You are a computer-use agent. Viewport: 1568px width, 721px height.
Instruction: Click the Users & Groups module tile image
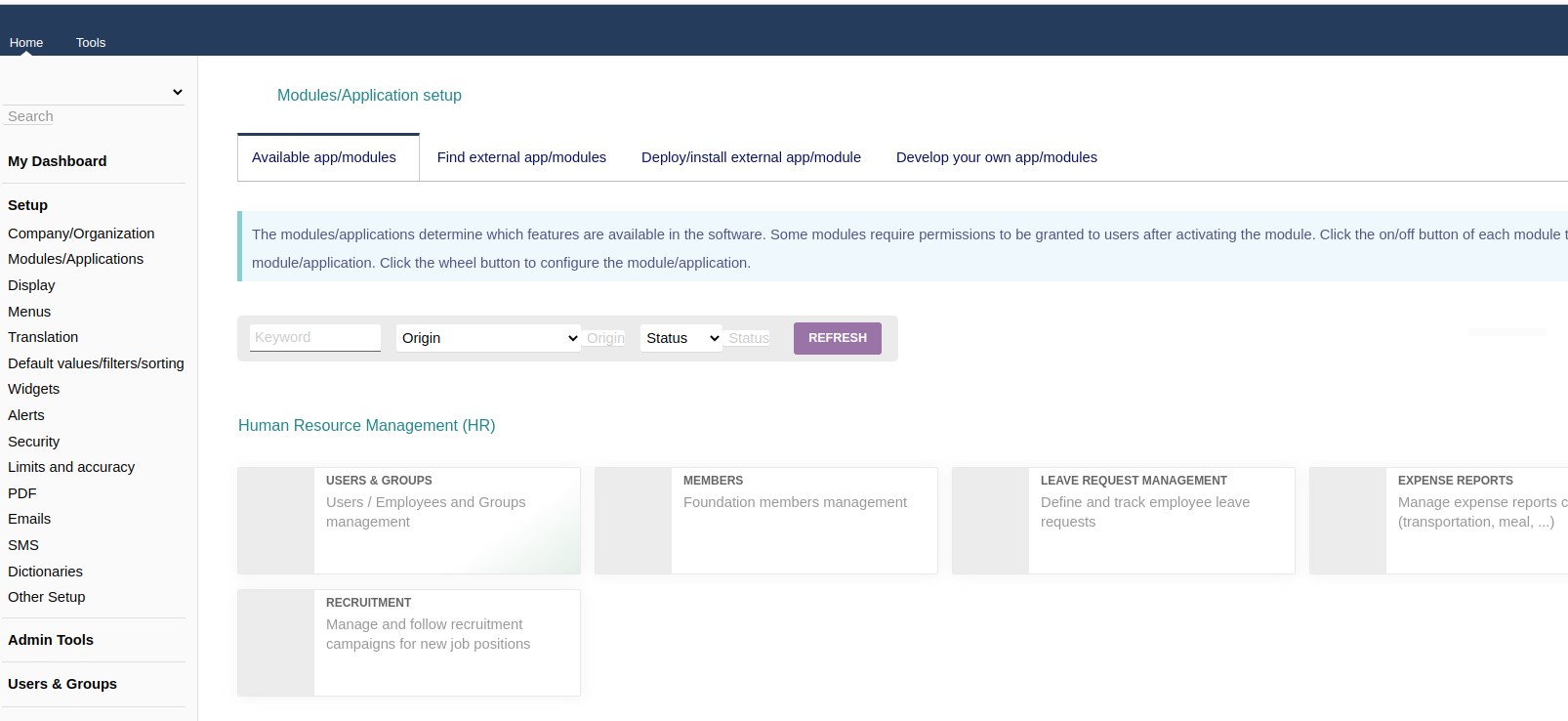pos(276,521)
